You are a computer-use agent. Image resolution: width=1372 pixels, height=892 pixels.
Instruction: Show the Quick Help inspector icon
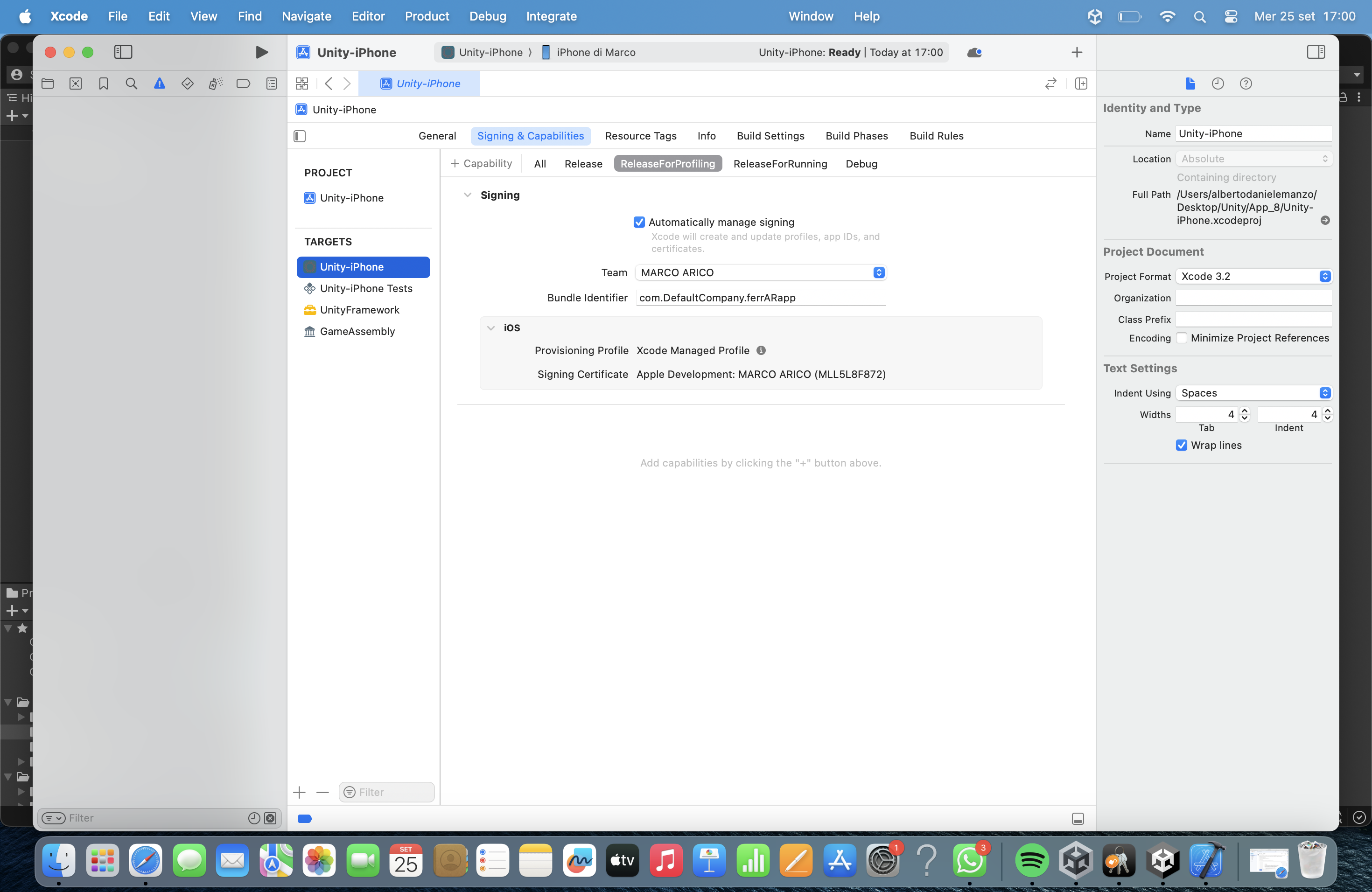[x=1246, y=84]
